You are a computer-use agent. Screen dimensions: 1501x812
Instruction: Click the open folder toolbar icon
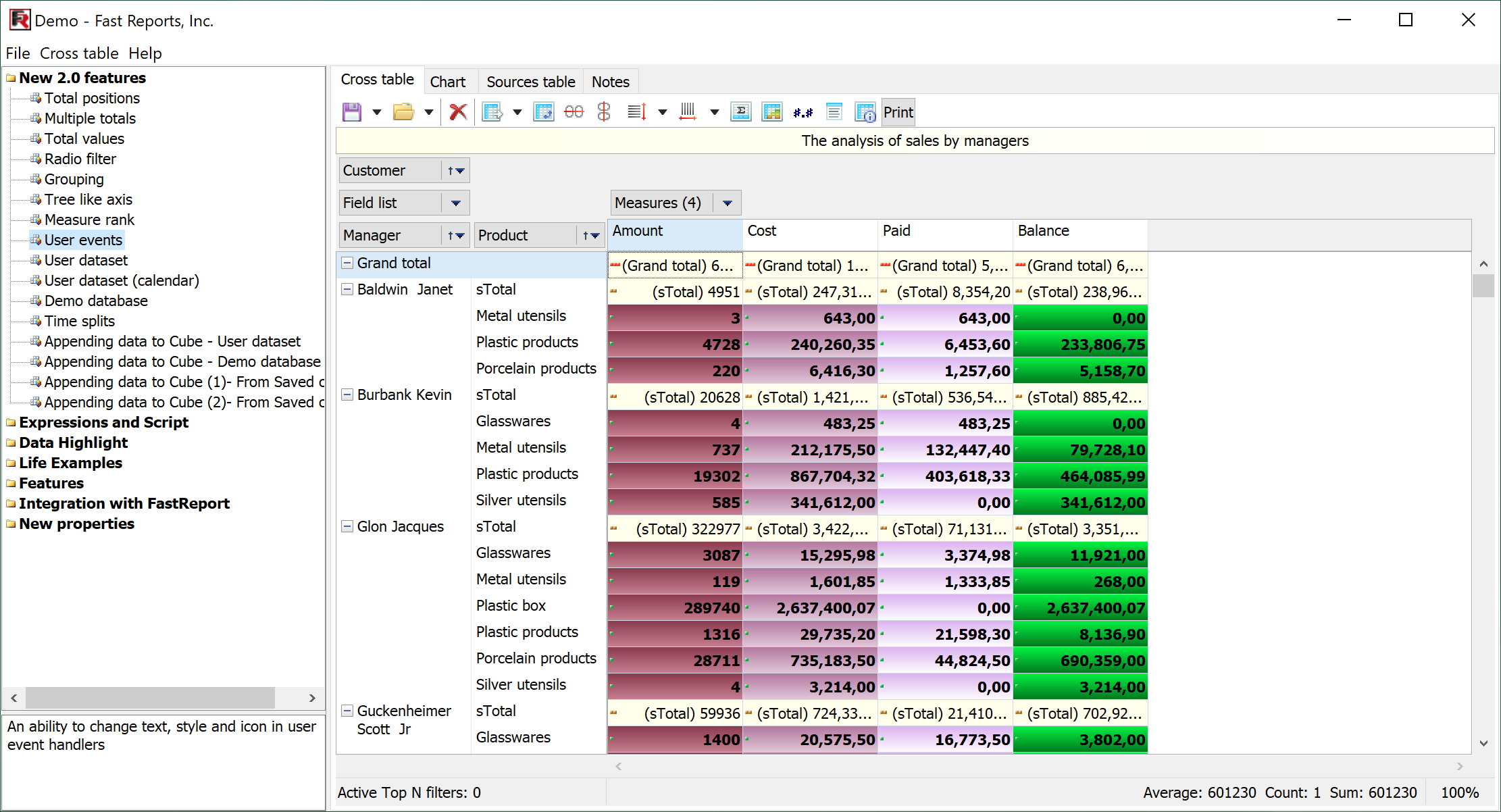pos(403,112)
